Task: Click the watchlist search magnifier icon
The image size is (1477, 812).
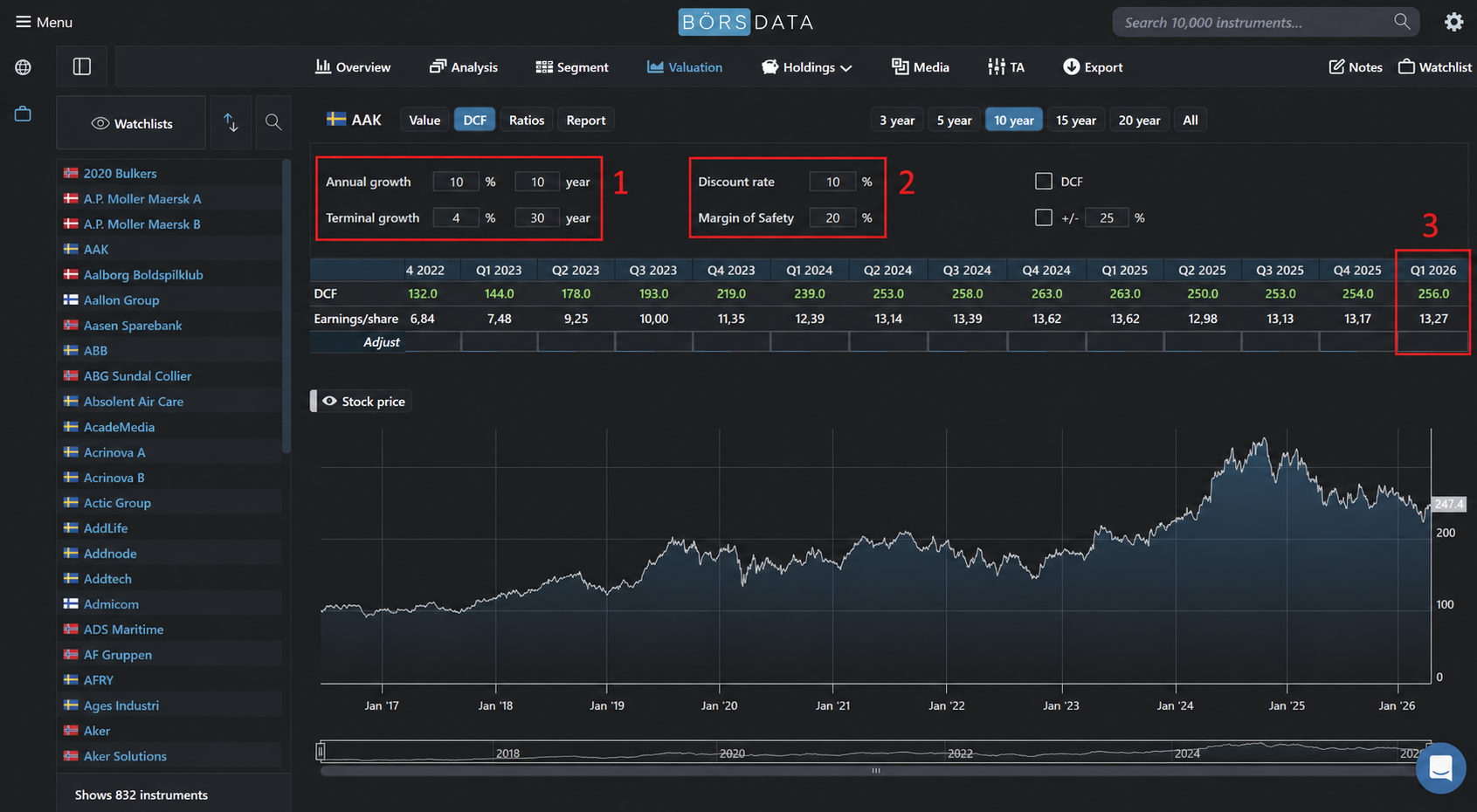Action: point(273,122)
